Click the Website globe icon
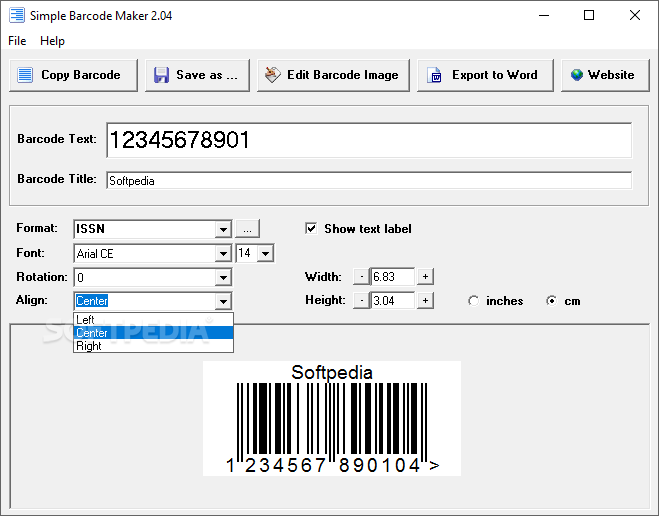 [x=577, y=75]
